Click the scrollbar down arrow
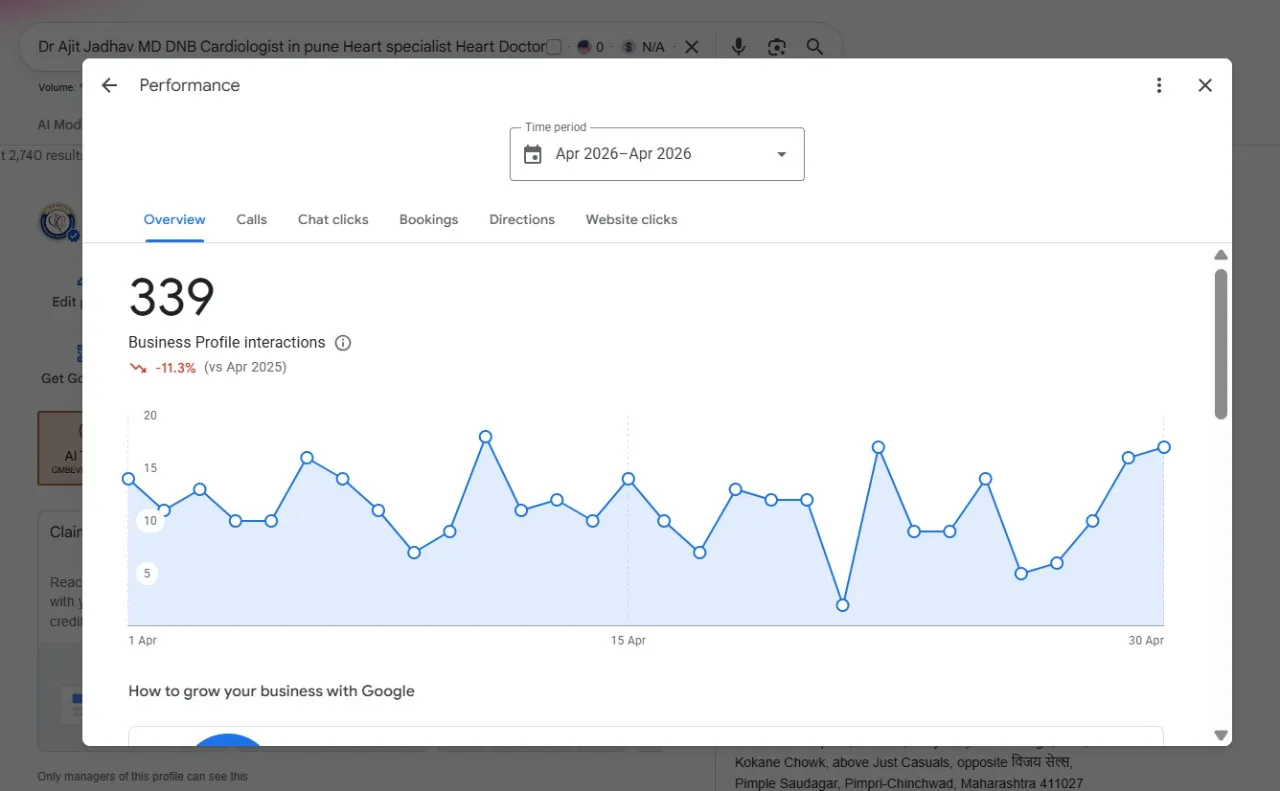This screenshot has height=791, width=1280. pos(1220,735)
